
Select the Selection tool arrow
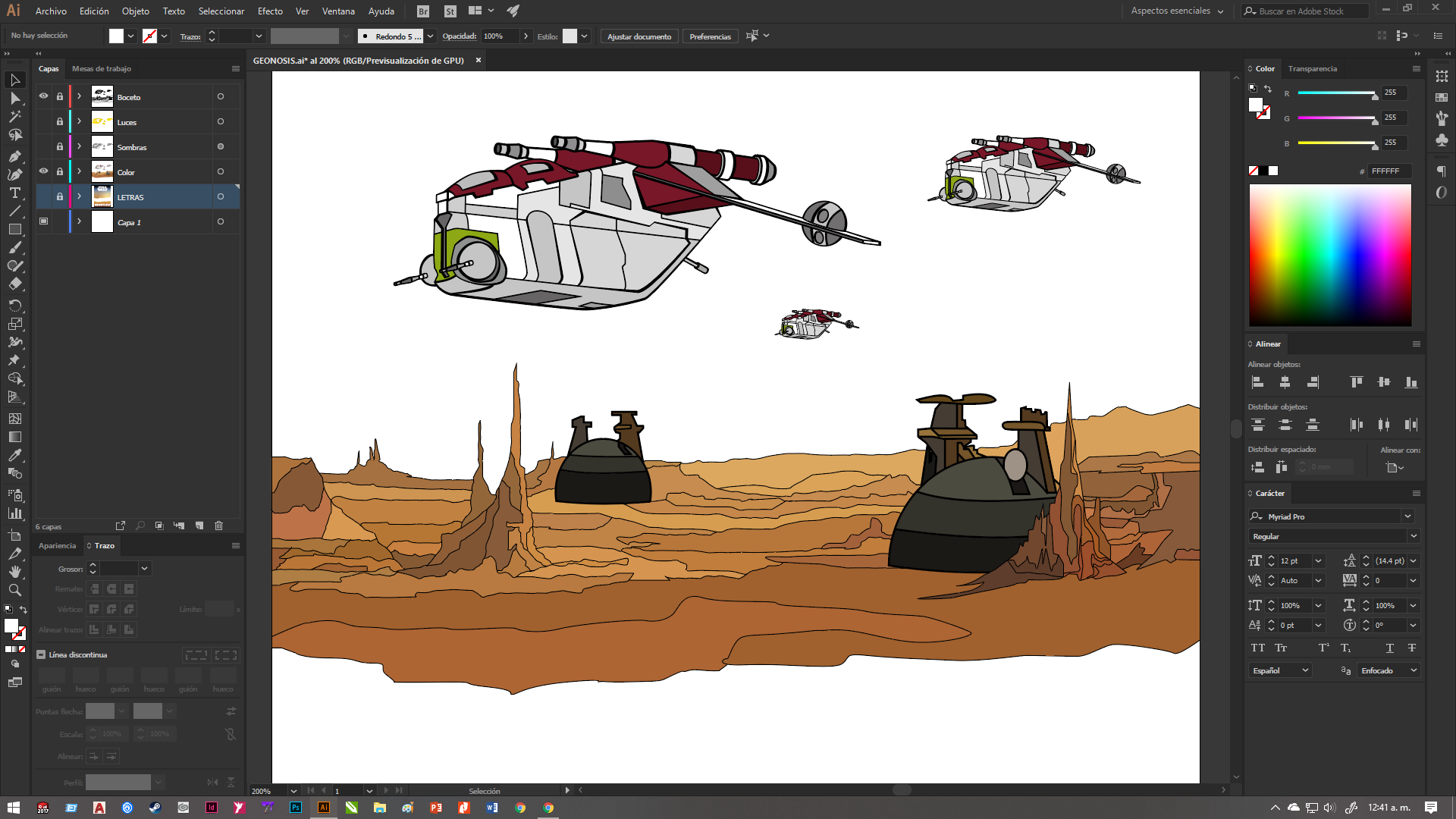(14, 80)
